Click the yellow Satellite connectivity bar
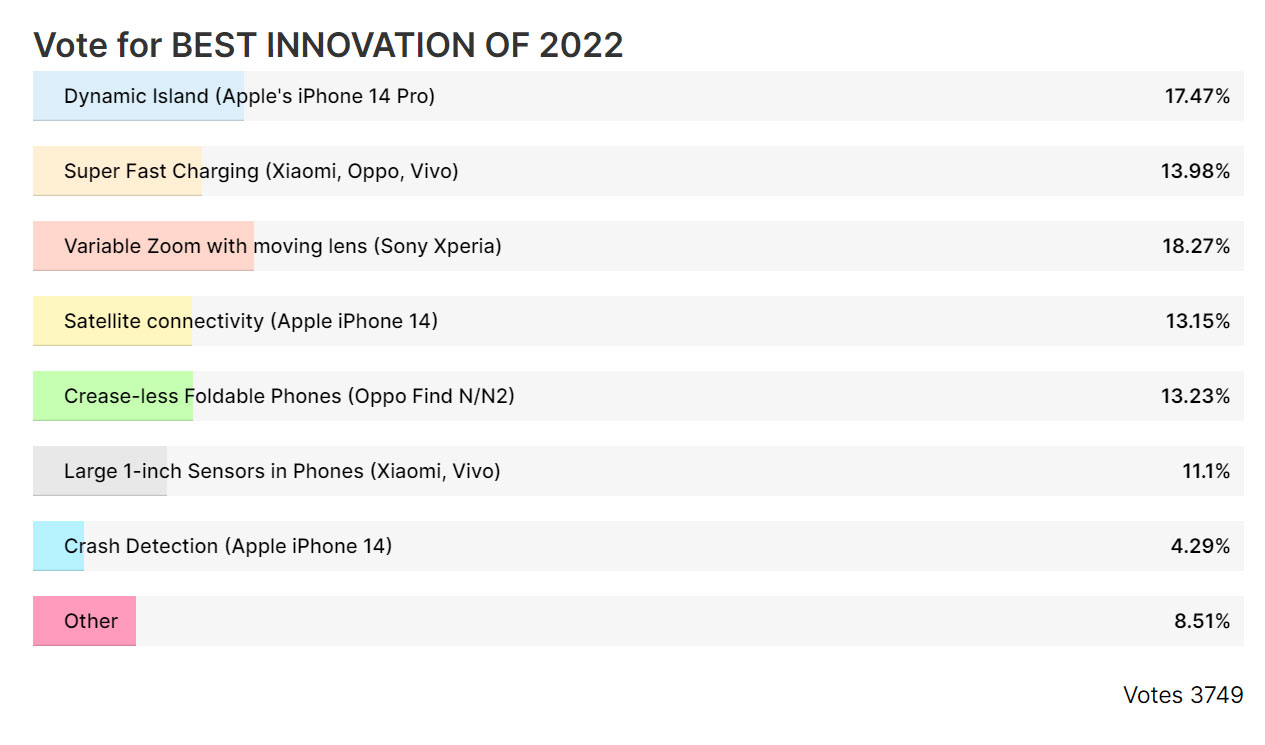1265x745 pixels. (x=112, y=321)
